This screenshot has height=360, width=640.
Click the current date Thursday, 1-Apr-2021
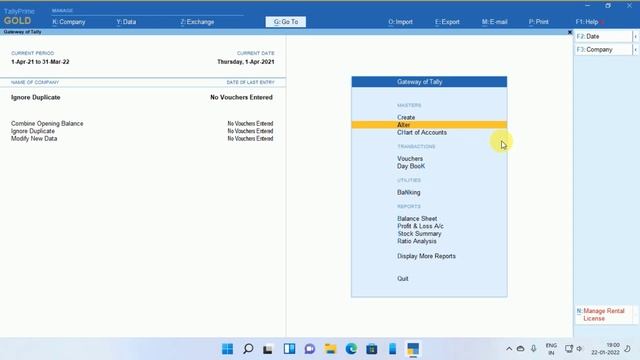pyautogui.click(x=246, y=62)
